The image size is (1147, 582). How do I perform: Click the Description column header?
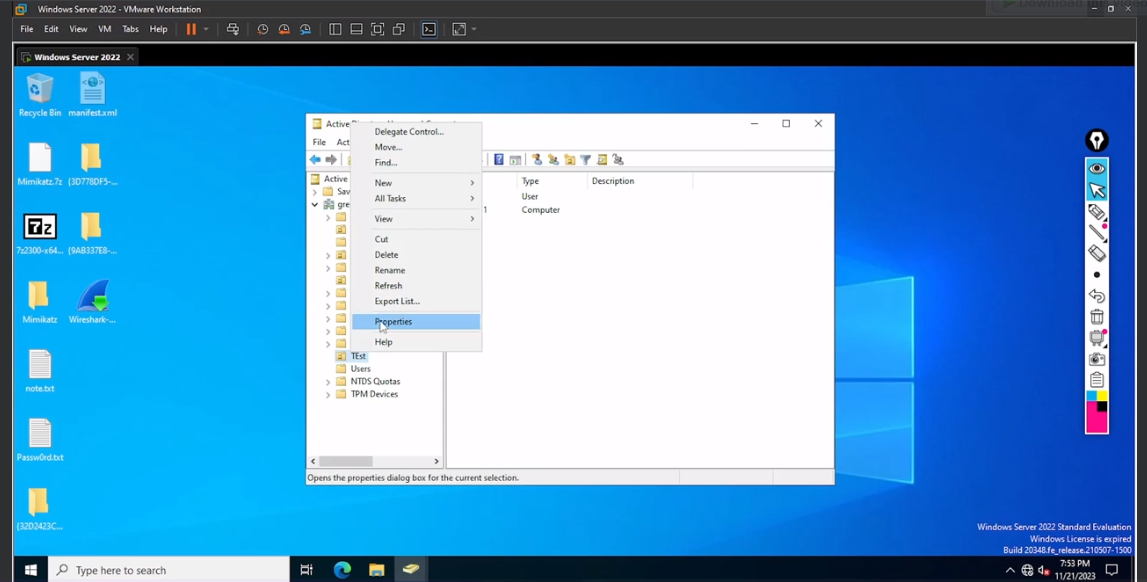(639, 181)
